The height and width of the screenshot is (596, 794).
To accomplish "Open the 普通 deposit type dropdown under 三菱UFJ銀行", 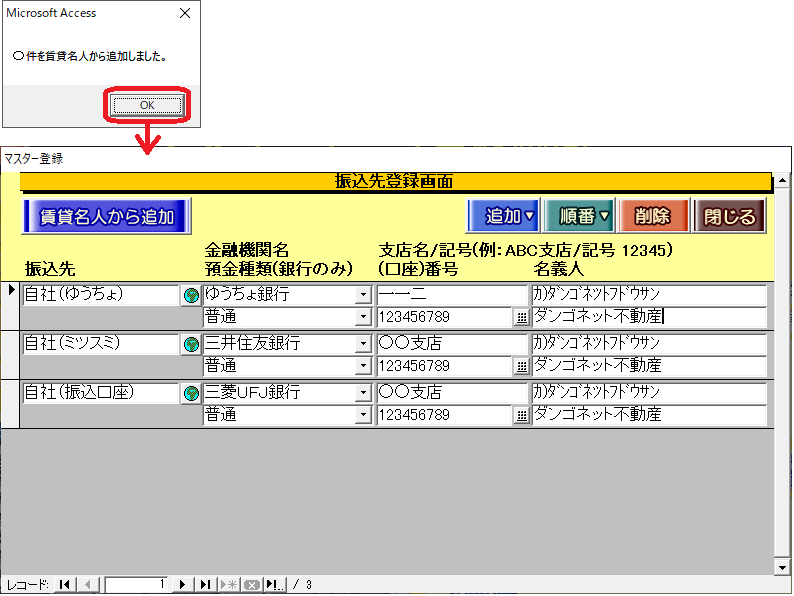I will pyautogui.click(x=363, y=415).
